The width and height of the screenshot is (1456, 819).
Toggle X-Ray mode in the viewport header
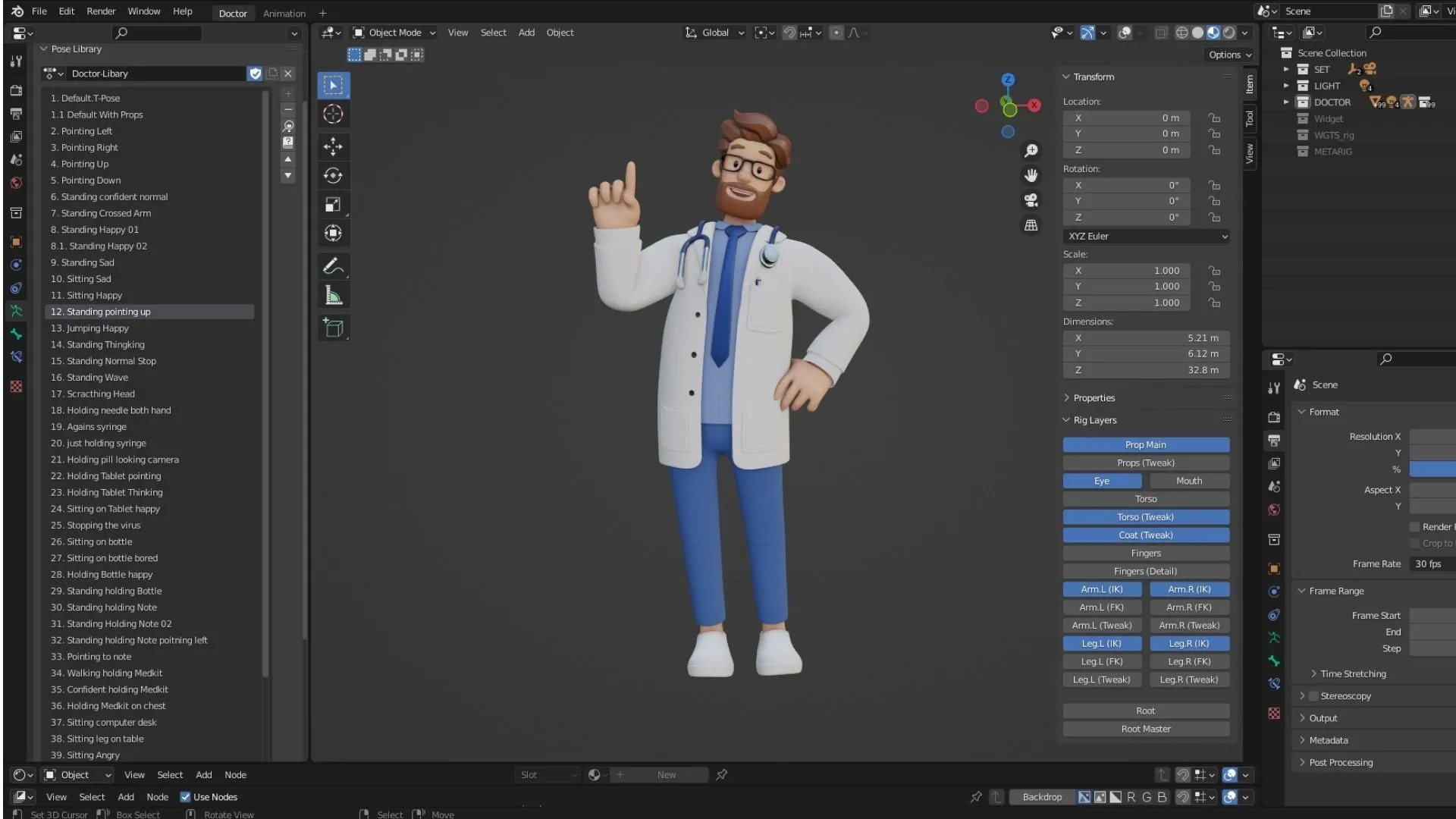[x=1160, y=33]
